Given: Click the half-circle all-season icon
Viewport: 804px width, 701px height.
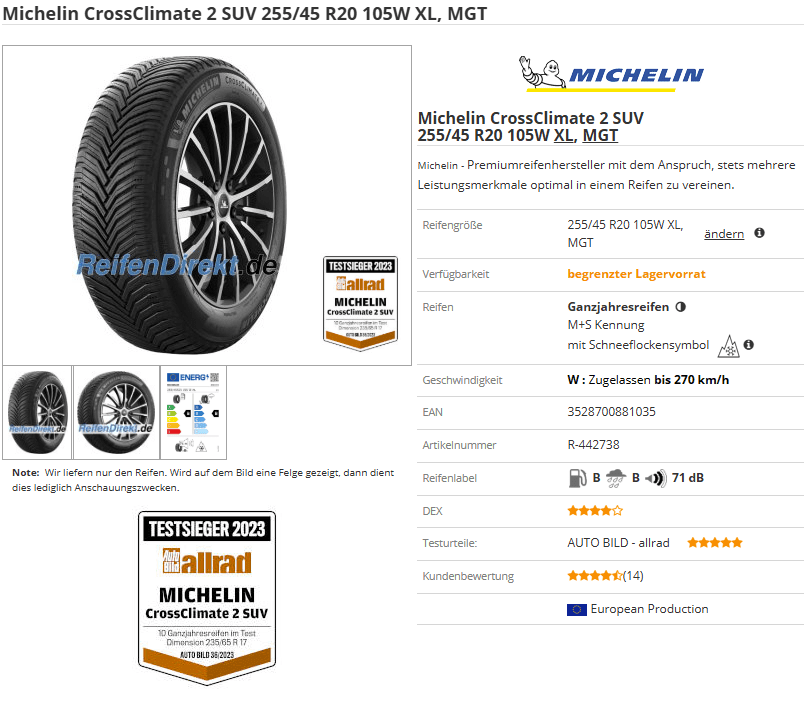Looking at the screenshot, I should tap(680, 307).
